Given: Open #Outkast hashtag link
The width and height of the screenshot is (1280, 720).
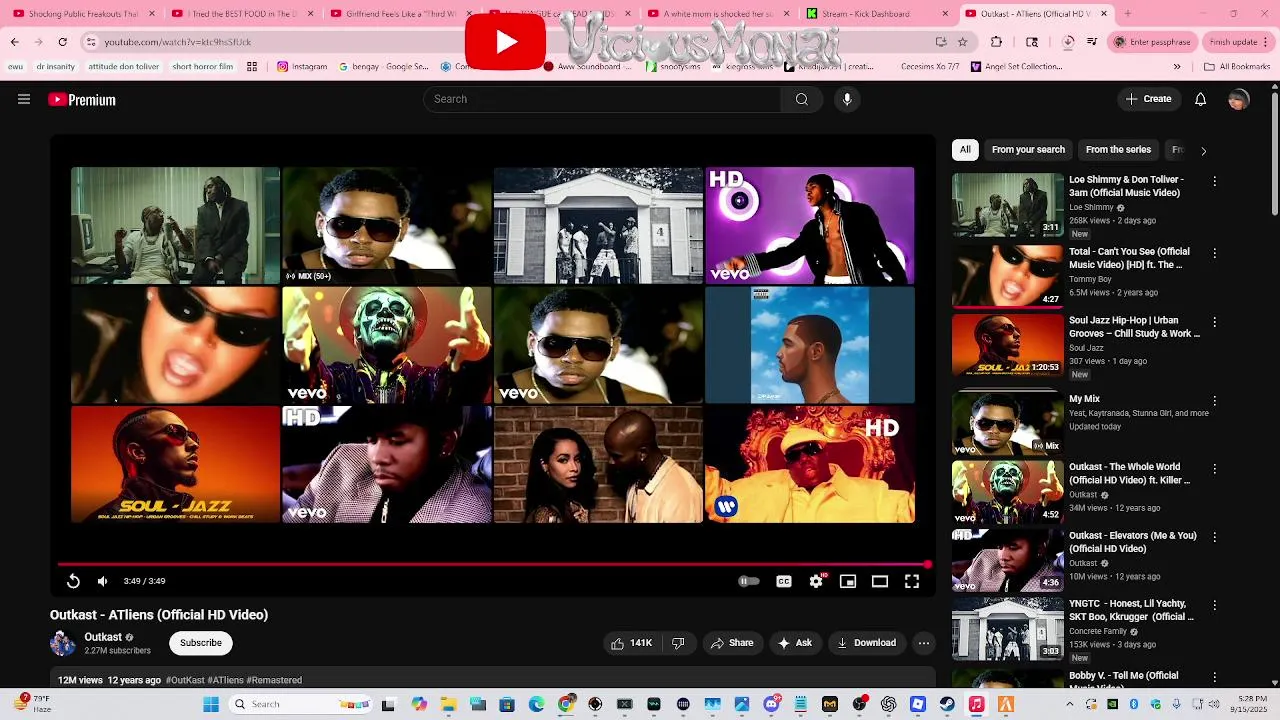Looking at the screenshot, I should click(x=185, y=680).
